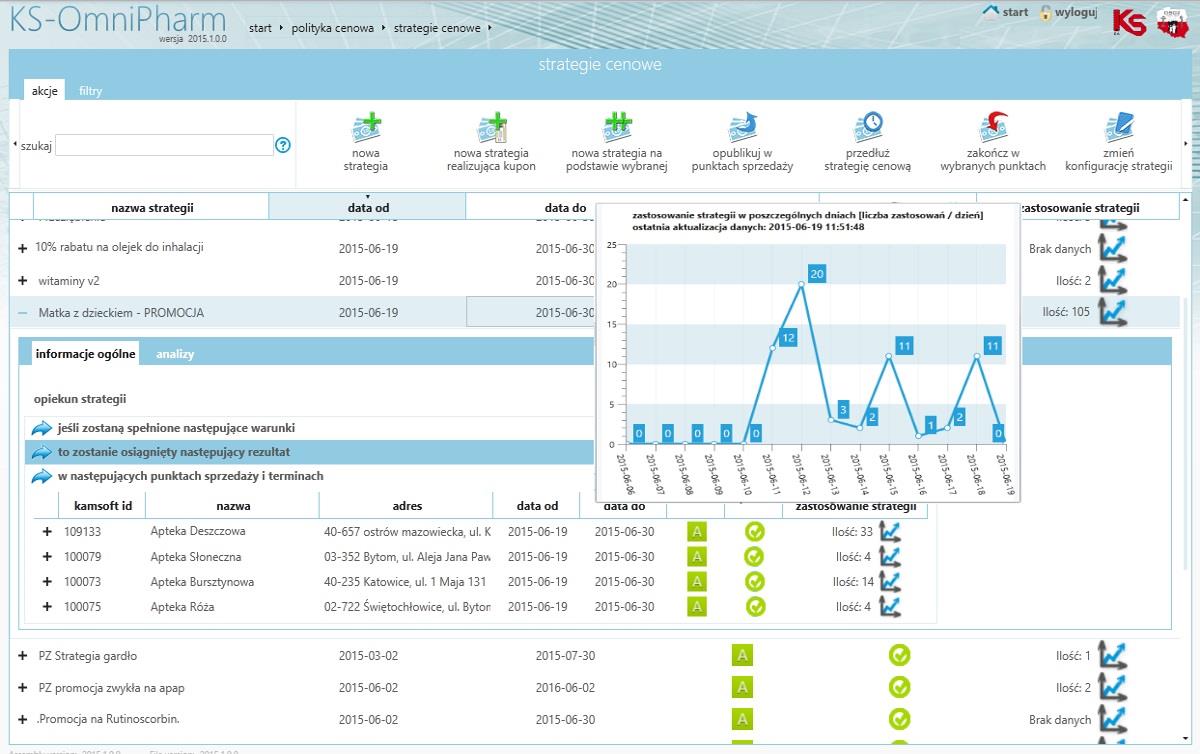The image size is (1200, 754).
Task: Show usage chart for Apteka Słoneczna
Action: point(889,556)
